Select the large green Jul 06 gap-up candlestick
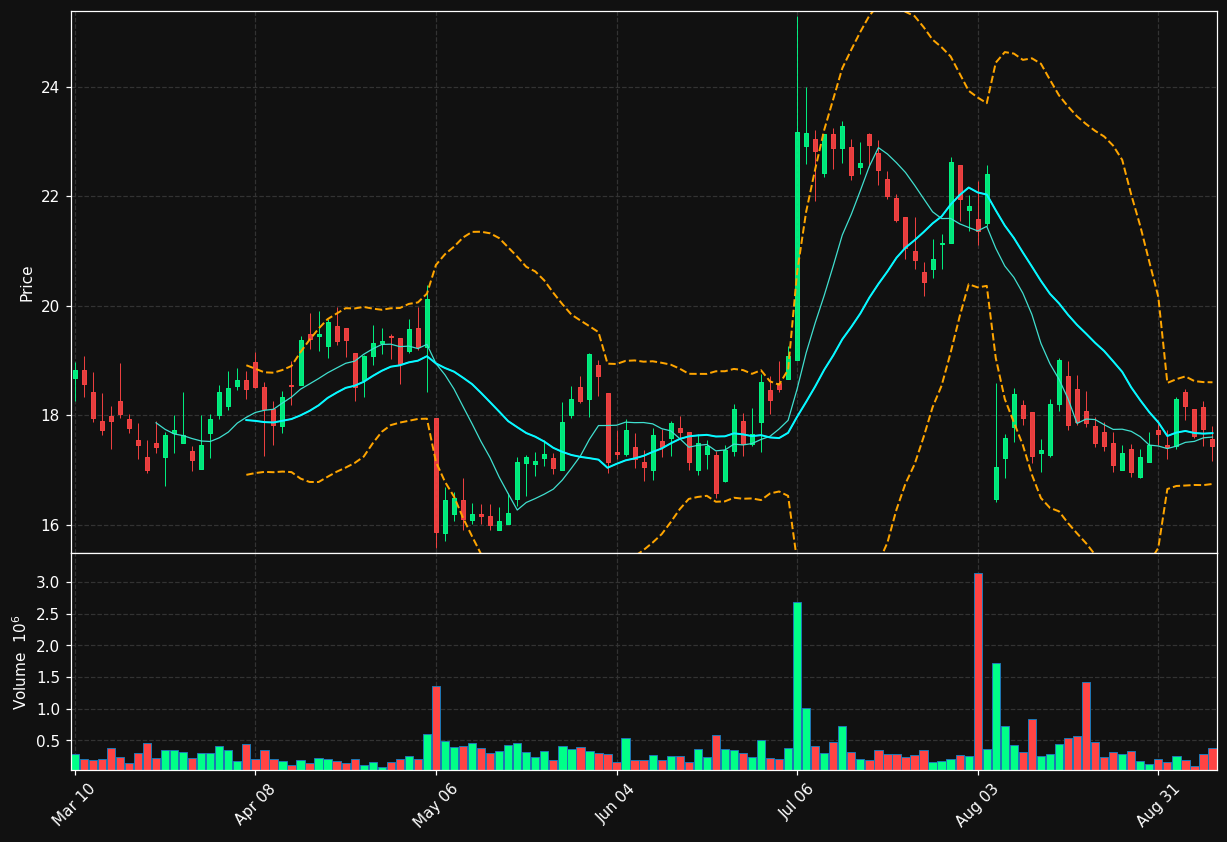 pos(797,246)
